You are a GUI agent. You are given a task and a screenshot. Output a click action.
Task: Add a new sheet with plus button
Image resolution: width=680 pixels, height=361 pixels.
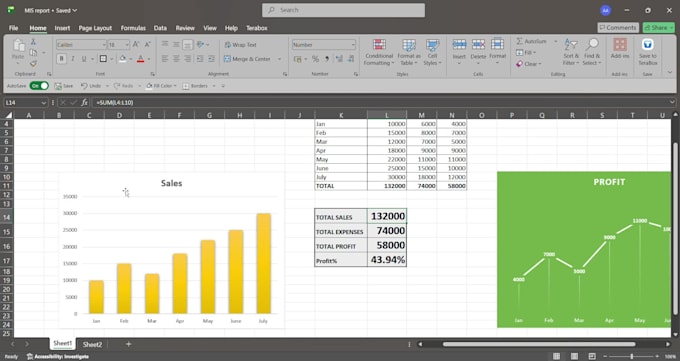click(128, 344)
